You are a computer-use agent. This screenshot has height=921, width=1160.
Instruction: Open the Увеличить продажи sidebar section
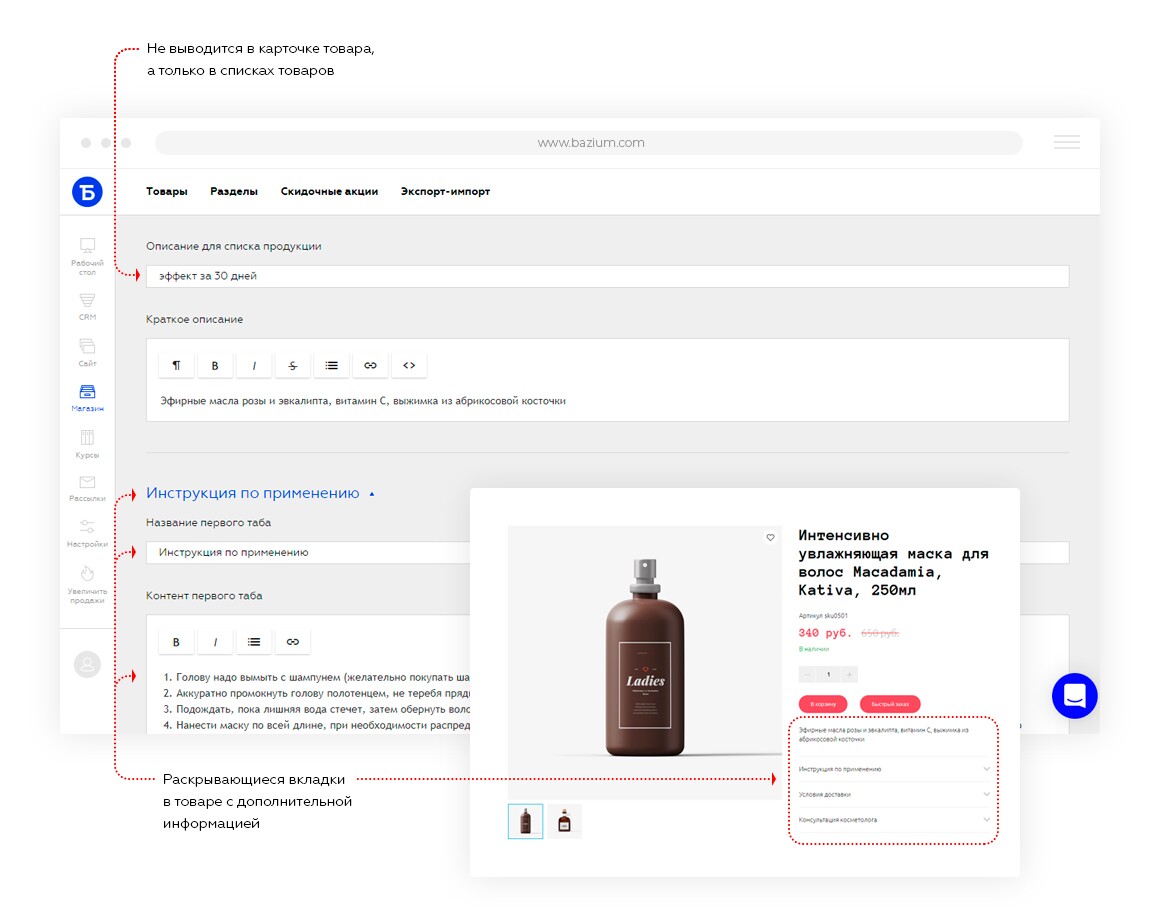(87, 584)
